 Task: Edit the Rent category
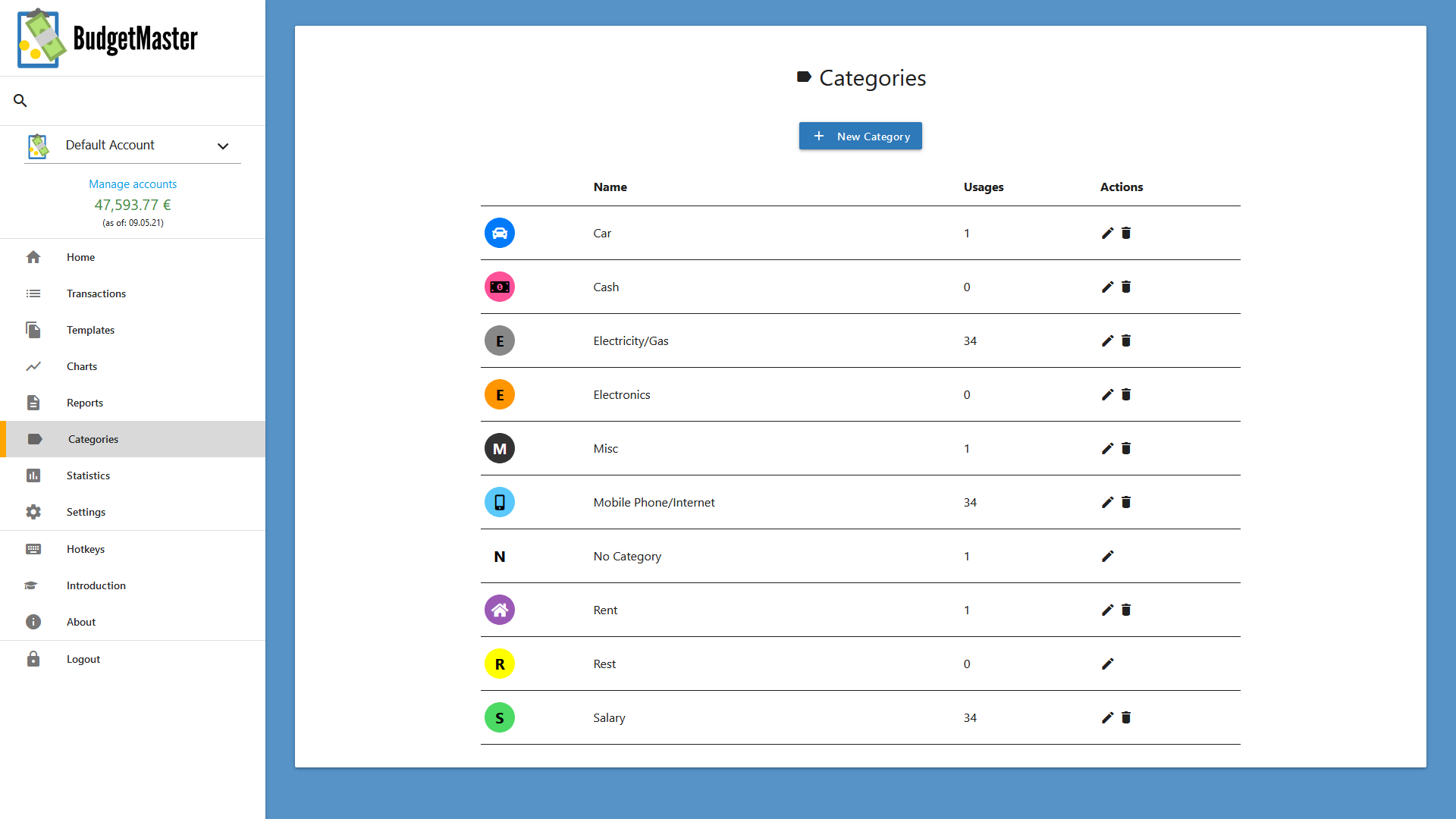pyautogui.click(x=1107, y=610)
